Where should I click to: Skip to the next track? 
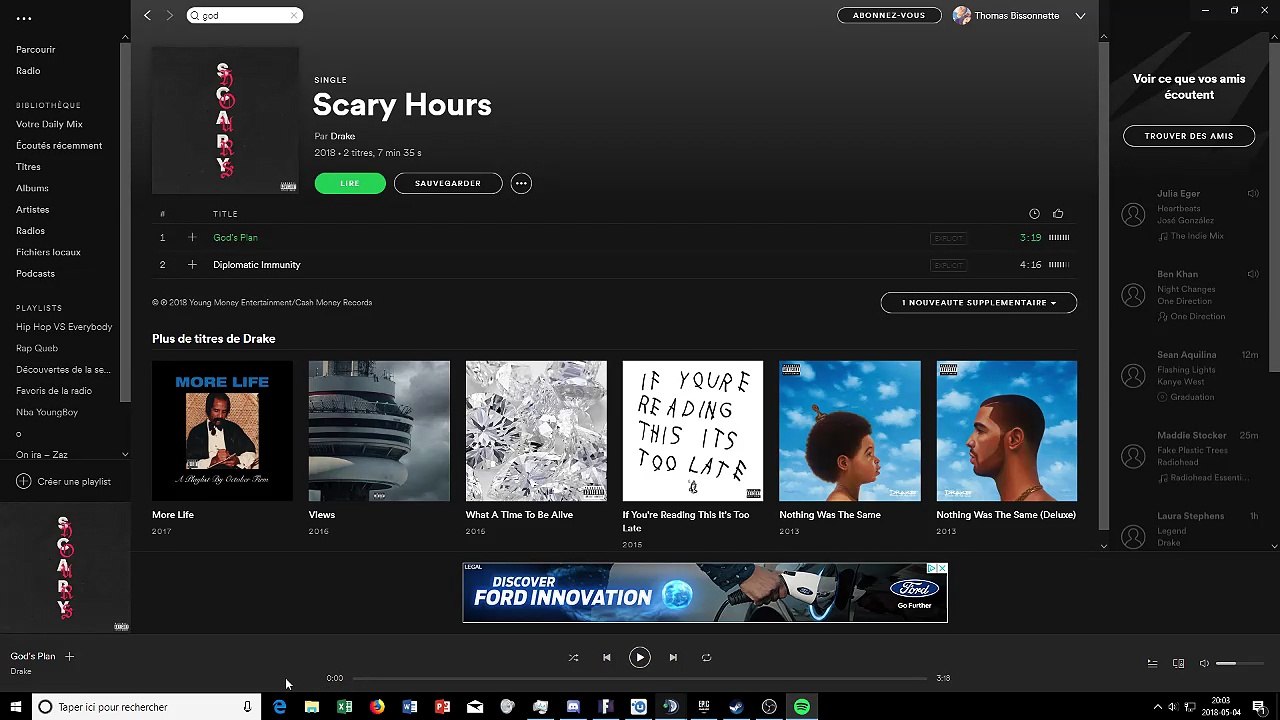click(x=673, y=657)
